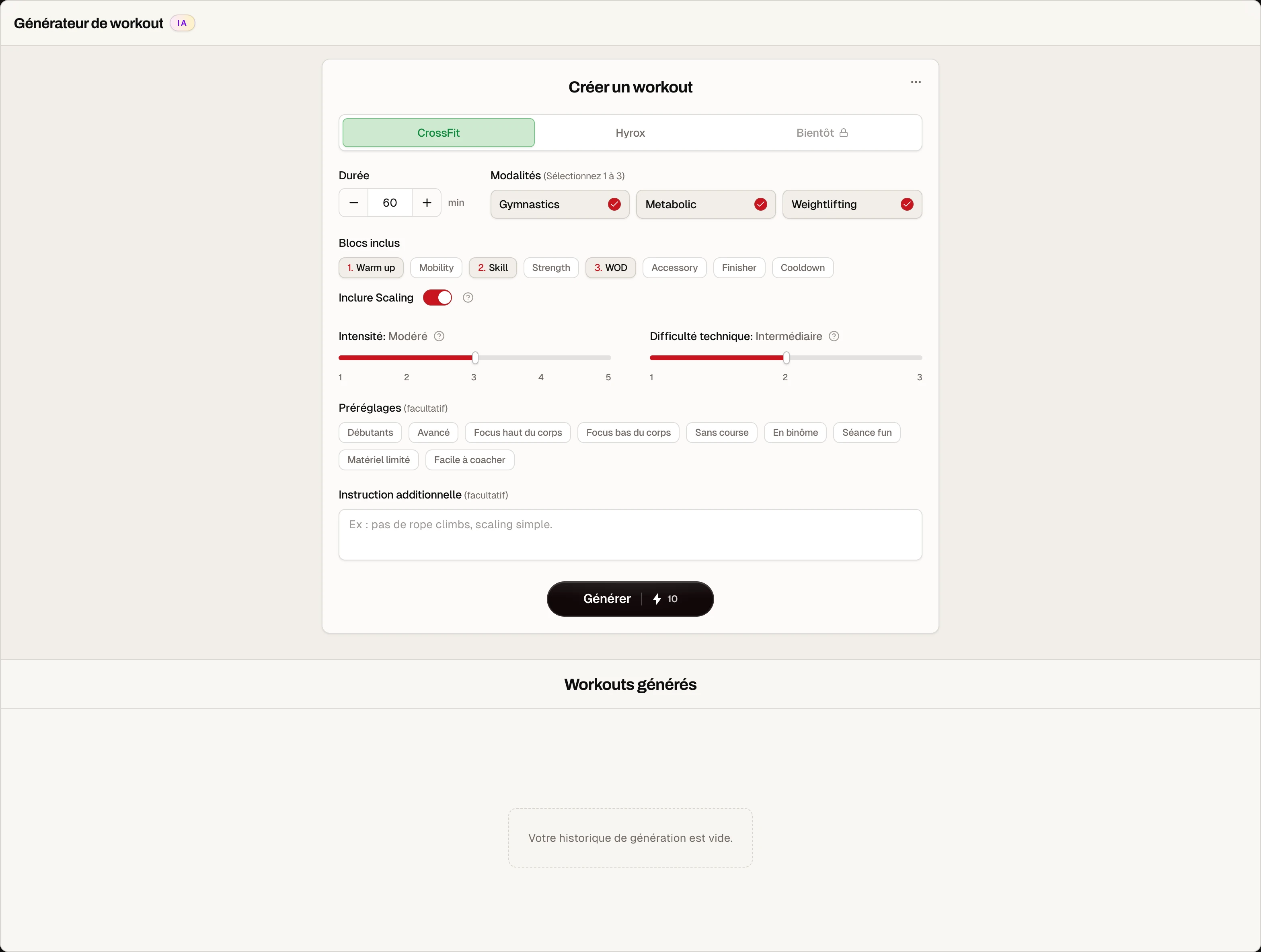Click the IA badge near the title
Screen dimensions: 1261x952
[x=183, y=23]
